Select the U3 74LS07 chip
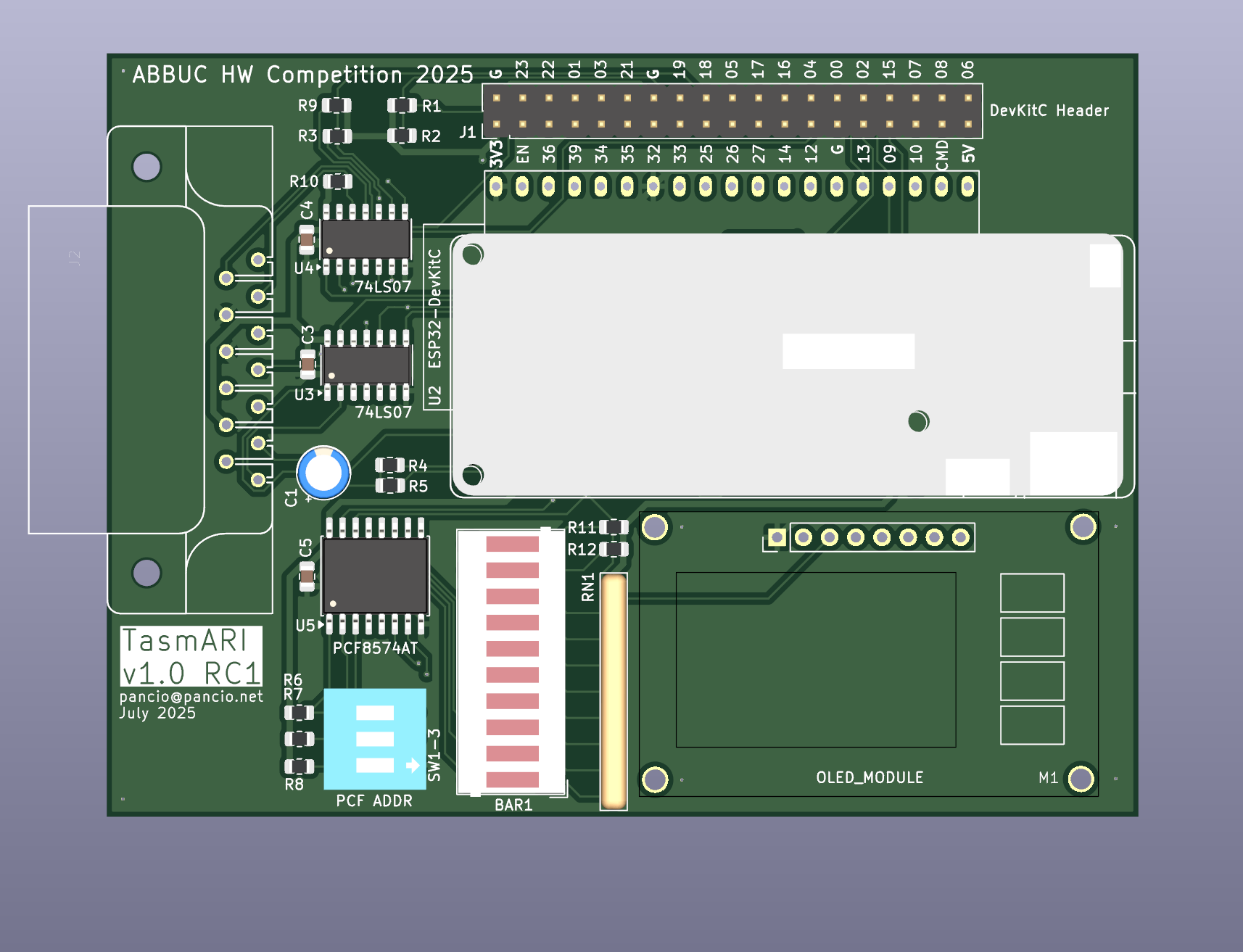Screen dimensions: 1243x952 tap(367, 365)
